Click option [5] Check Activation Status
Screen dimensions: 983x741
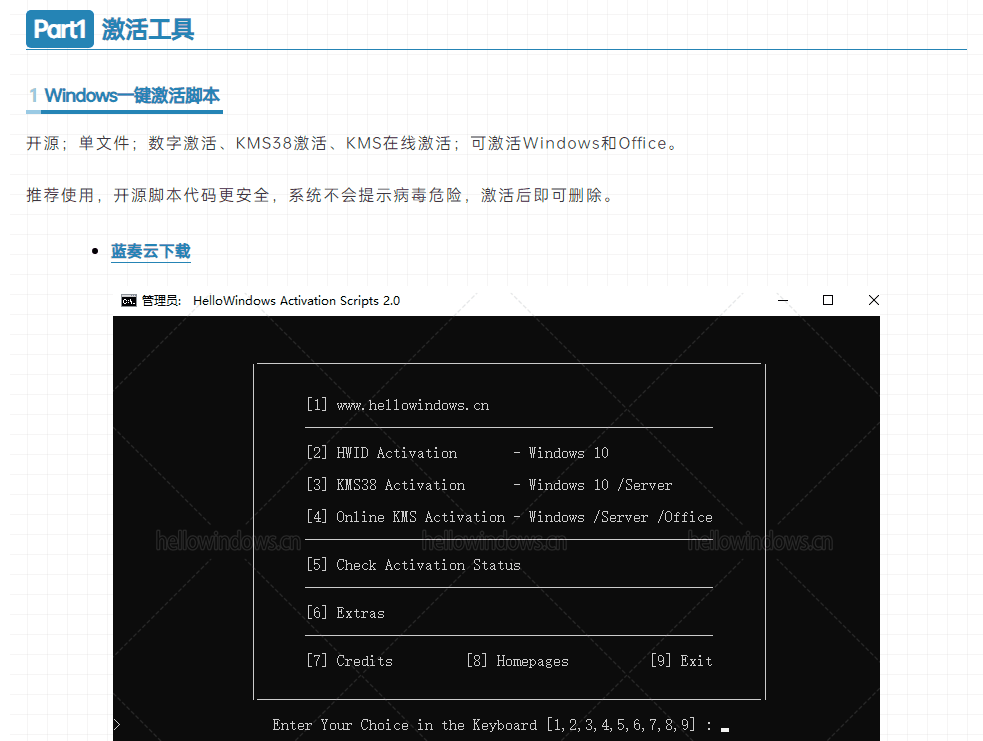(413, 565)
